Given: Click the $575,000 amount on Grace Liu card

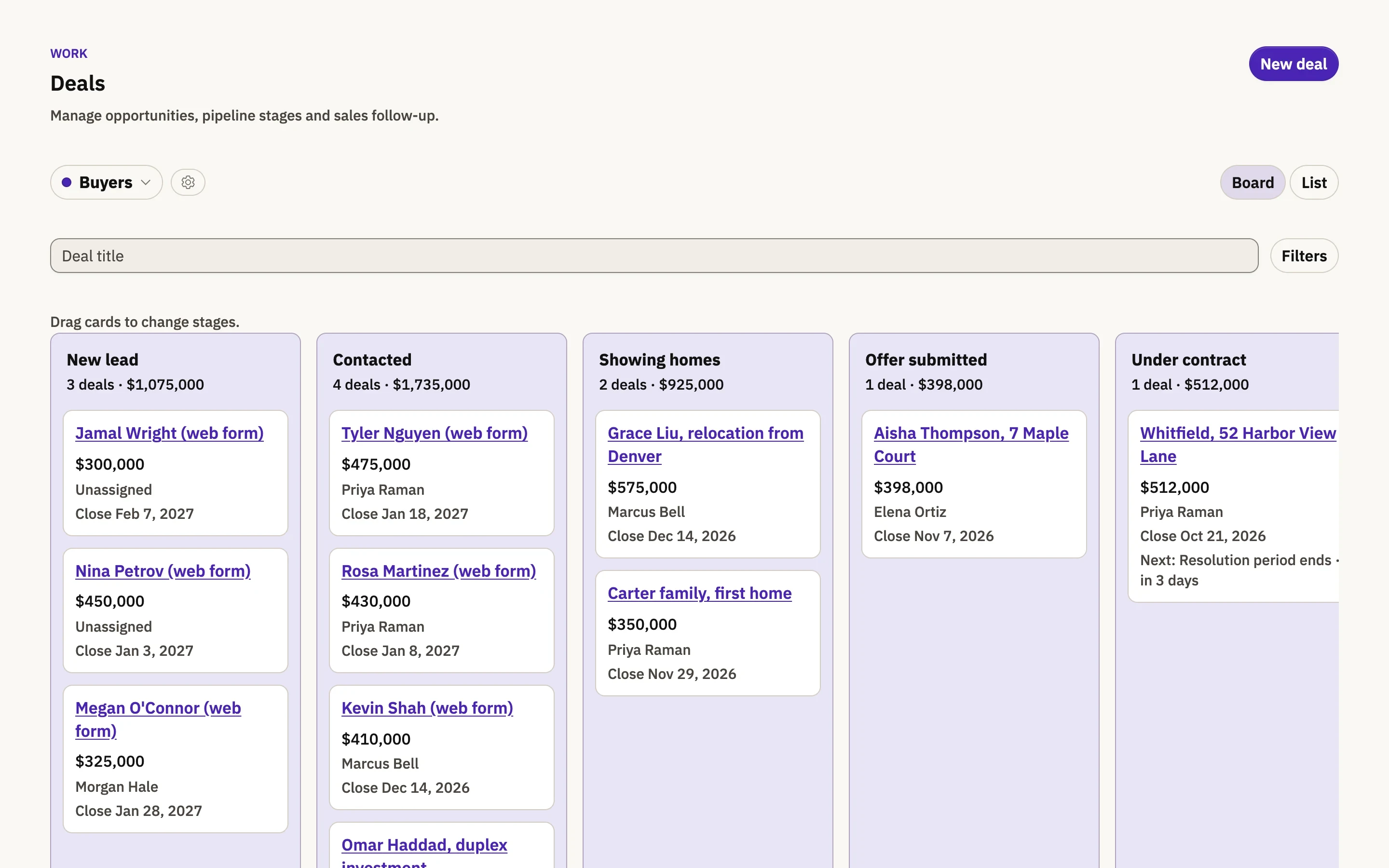Looking at the screenshot, I should [642, 488].
